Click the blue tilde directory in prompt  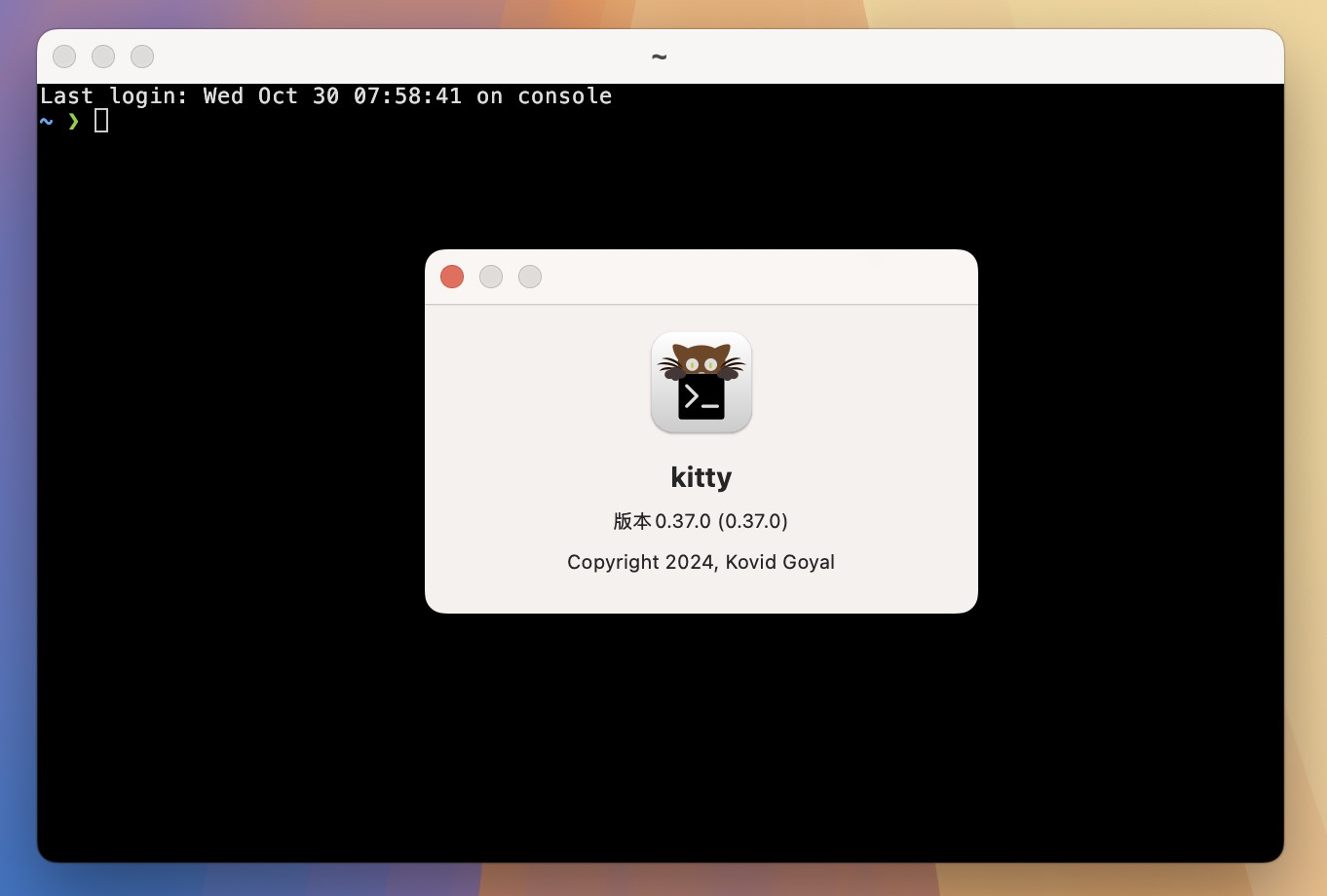(47, 121)
